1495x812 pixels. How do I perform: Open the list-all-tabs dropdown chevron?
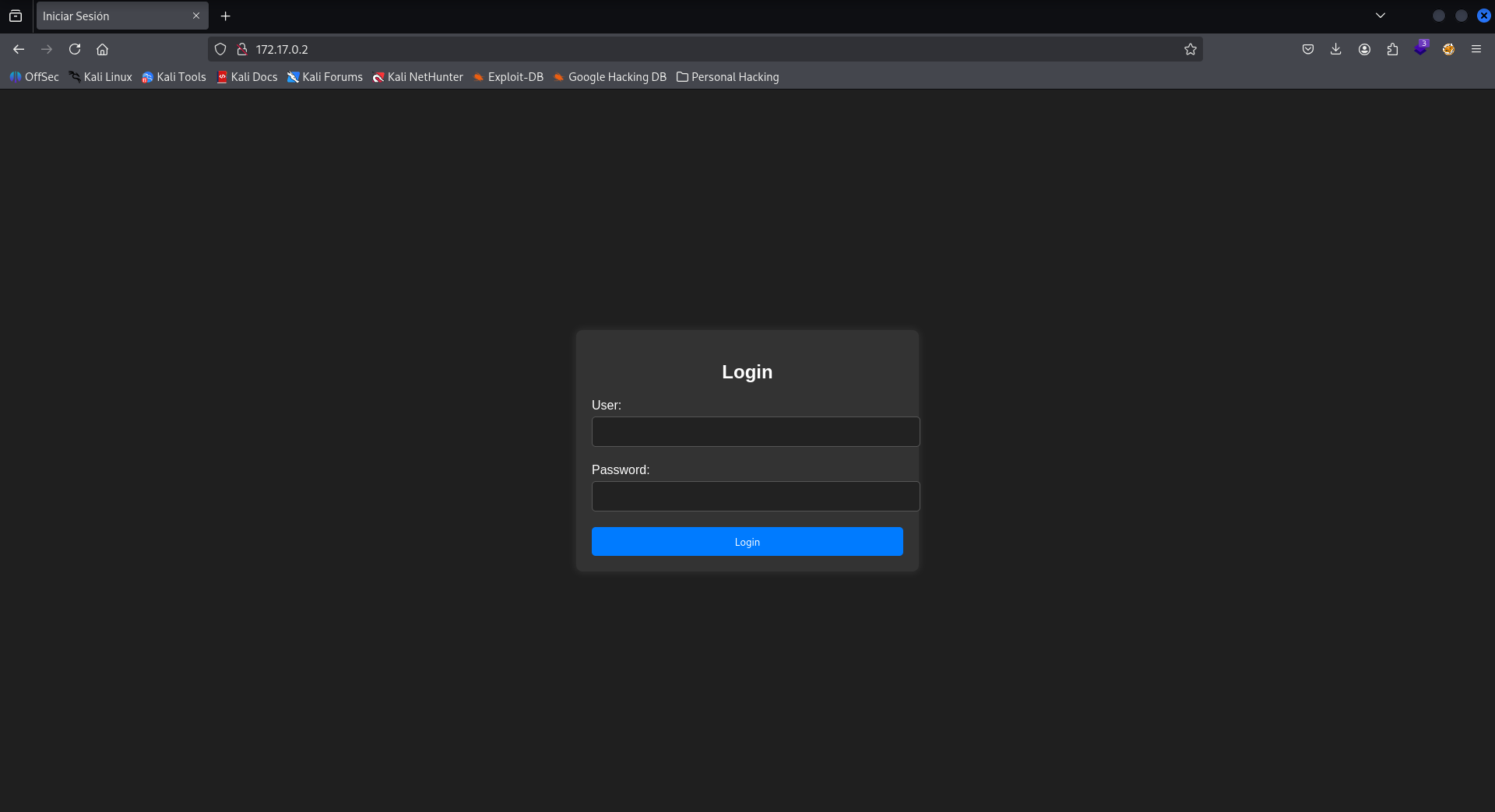pos(1381,15)
